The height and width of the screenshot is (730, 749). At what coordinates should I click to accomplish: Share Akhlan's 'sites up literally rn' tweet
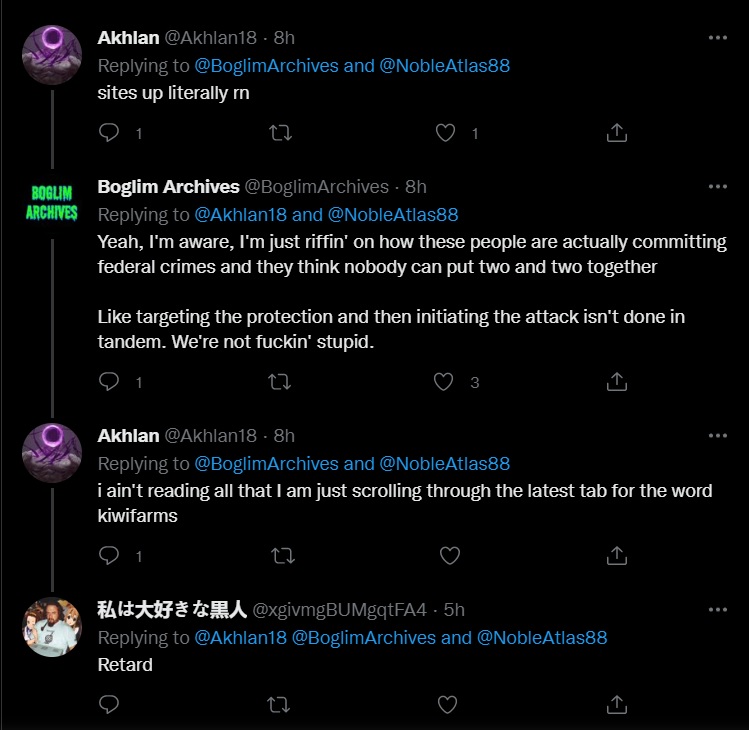[x=617, y=132]
